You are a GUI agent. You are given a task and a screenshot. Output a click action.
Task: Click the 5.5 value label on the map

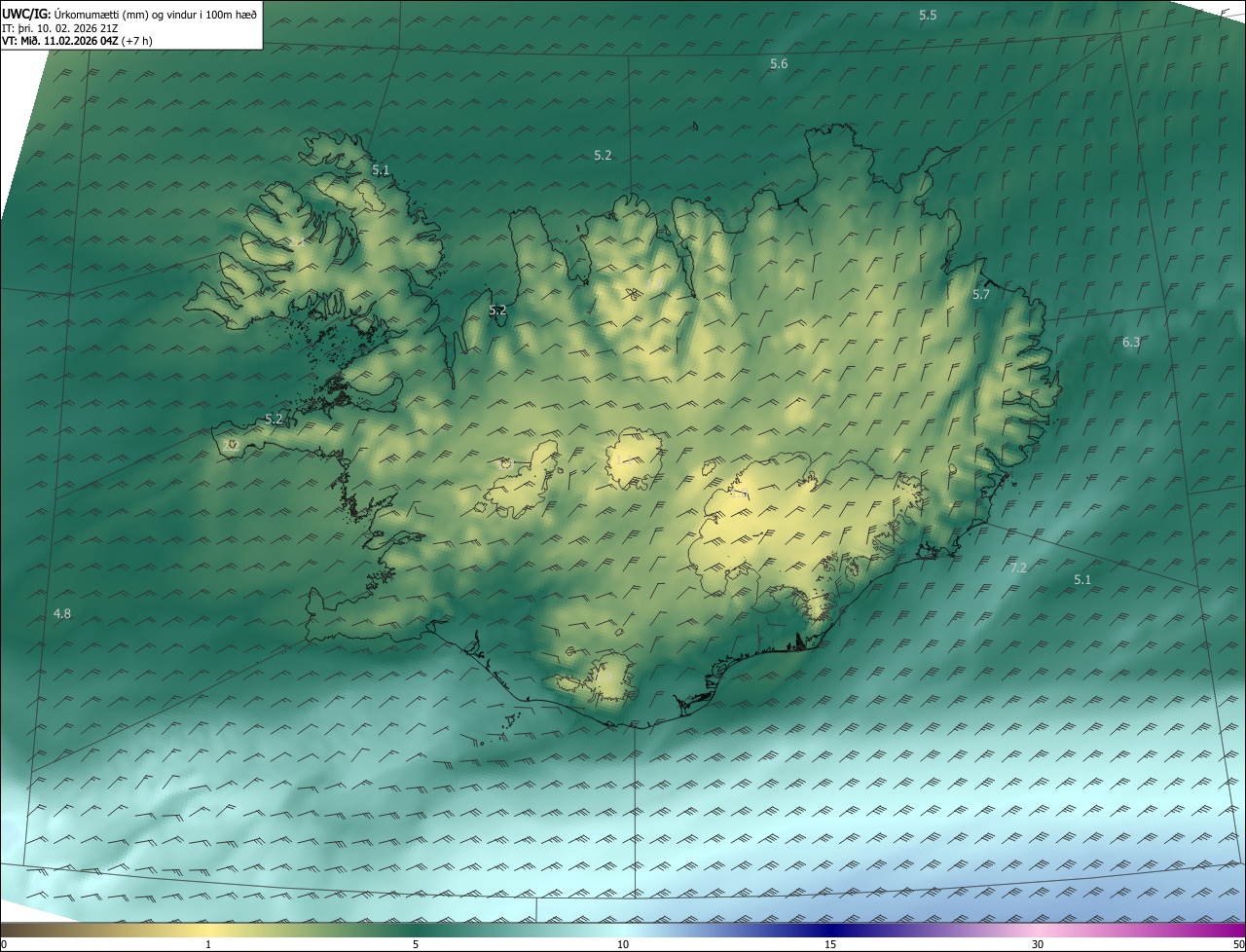[x=928, y=15]
